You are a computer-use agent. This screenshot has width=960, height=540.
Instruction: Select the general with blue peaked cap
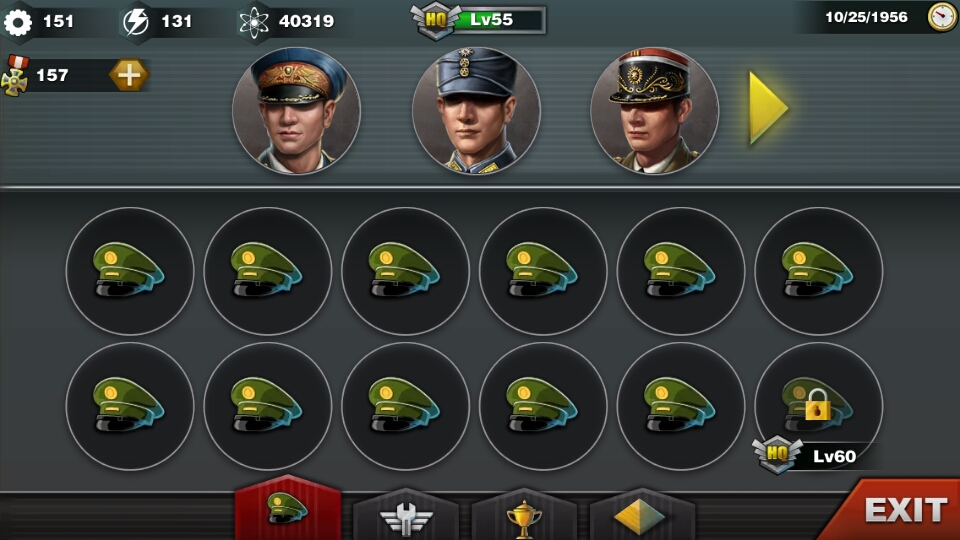pyautogui.click(x=296, y=111)
